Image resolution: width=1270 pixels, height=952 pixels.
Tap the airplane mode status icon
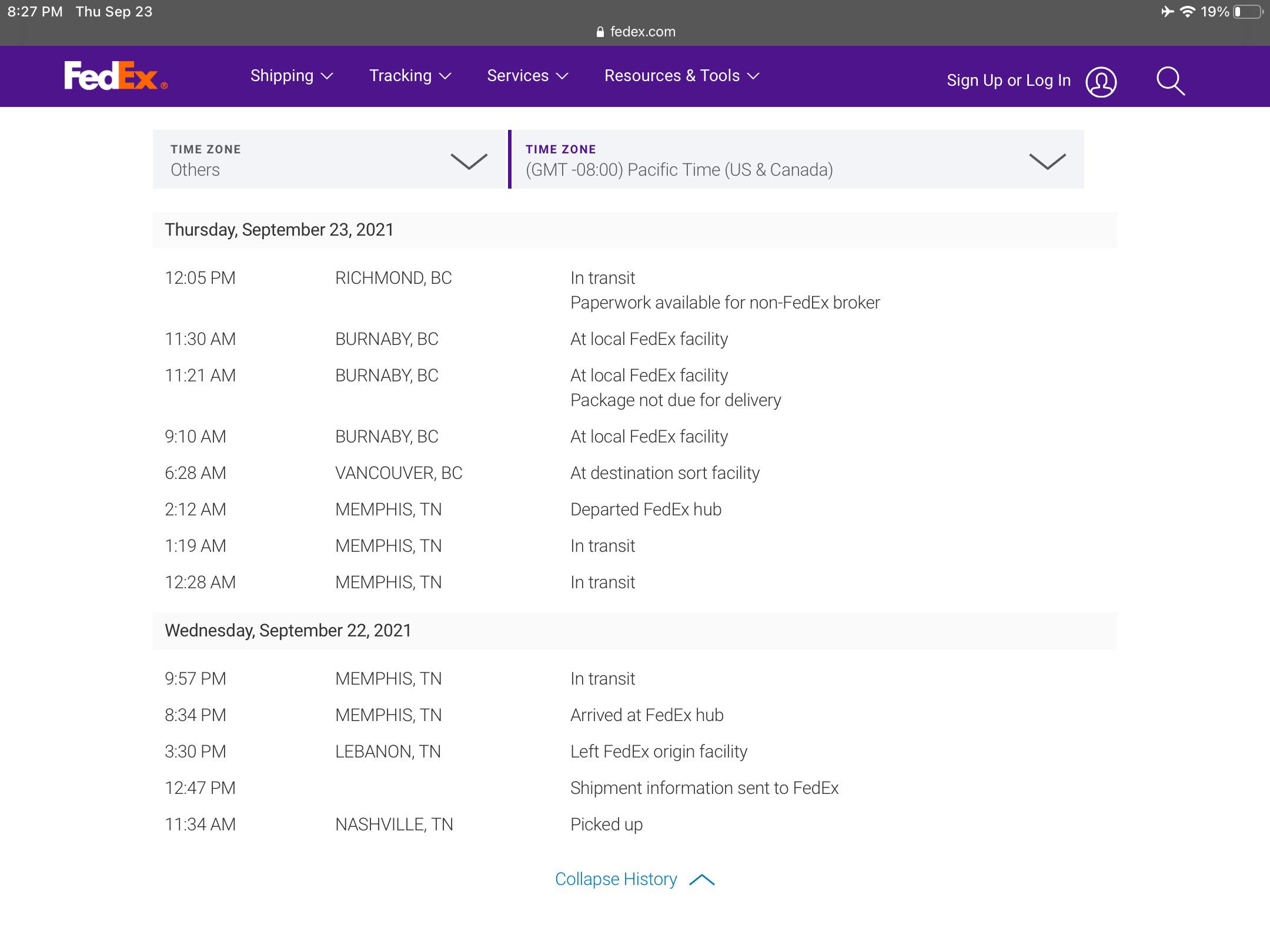coord(1167,12)
